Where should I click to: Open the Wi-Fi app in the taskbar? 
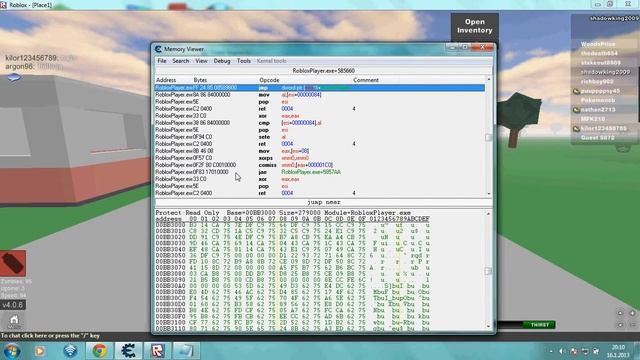(x=70, y=351)
